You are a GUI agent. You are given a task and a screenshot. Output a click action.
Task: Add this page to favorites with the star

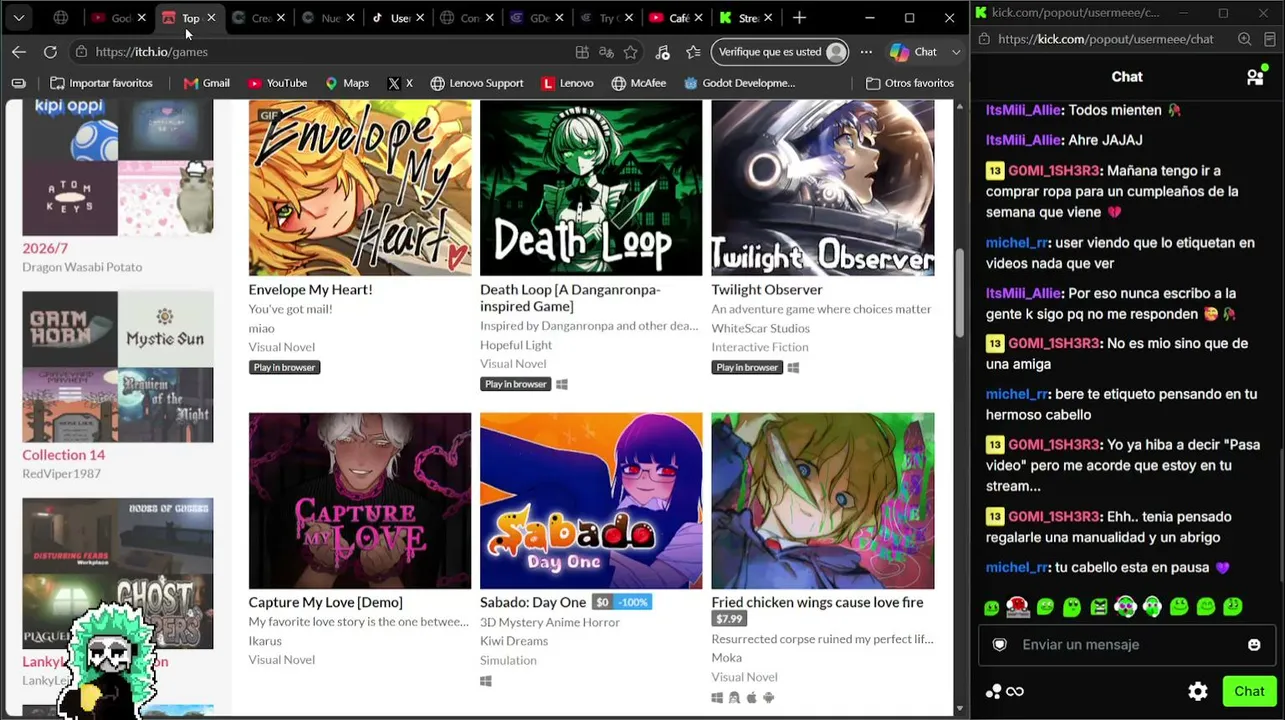(630, 52)
